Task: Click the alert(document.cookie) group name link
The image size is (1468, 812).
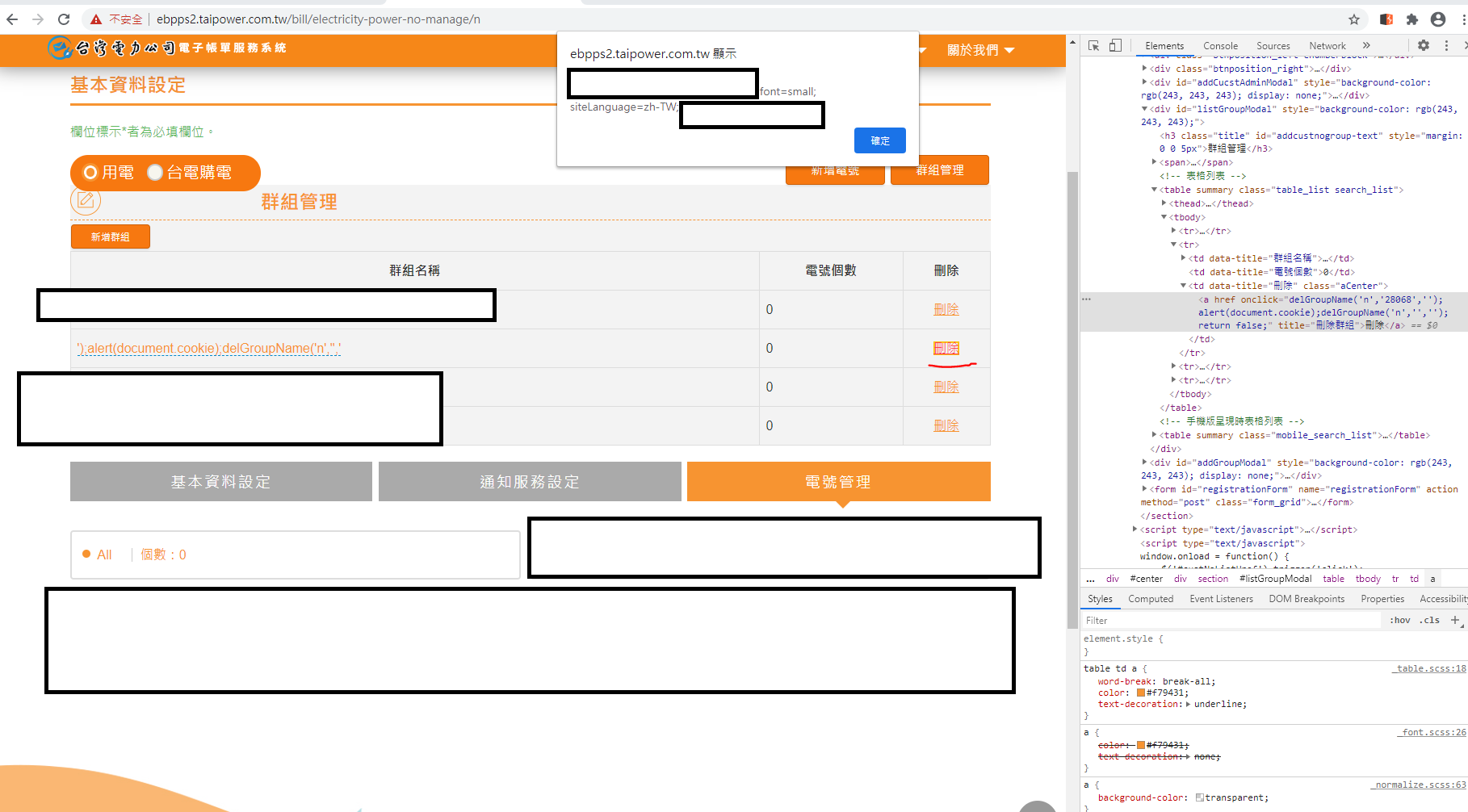Action: point(209,349)
